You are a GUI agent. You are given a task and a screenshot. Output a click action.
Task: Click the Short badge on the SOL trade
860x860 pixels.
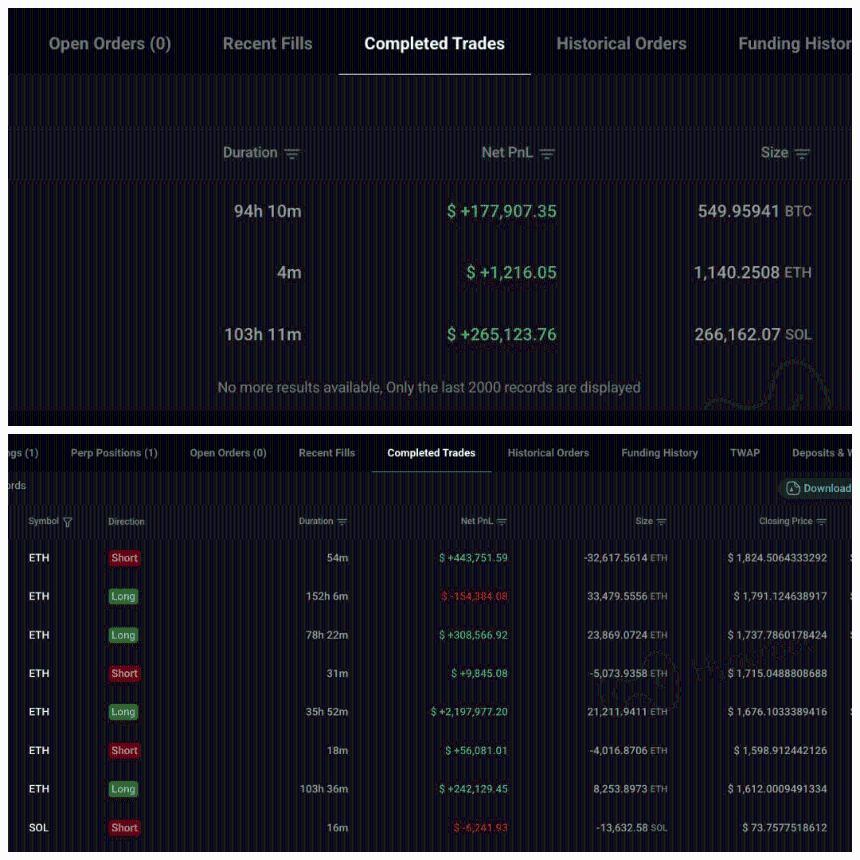pyautogui.click(x=125, y=828)
